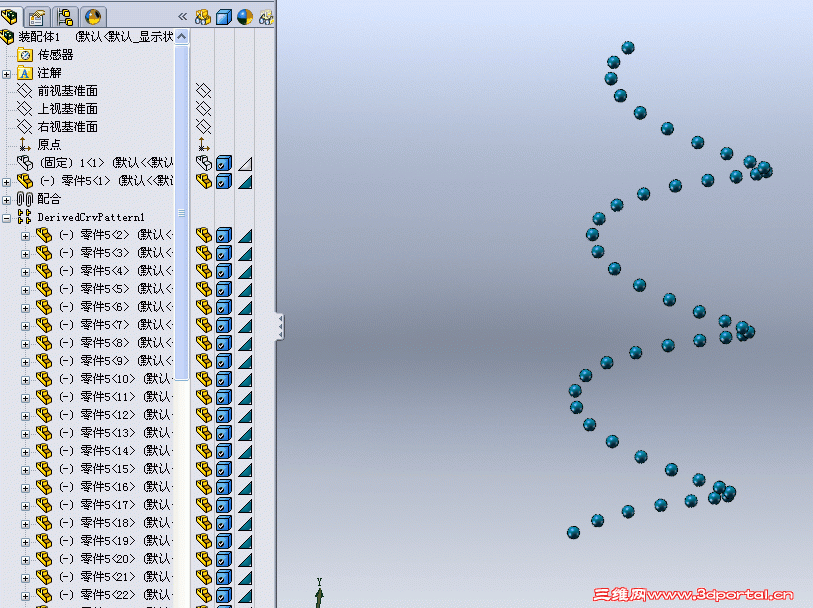Click the 零件5<13> component part icon
Viewport: 813px width, 608px height.
coord(44,433)
